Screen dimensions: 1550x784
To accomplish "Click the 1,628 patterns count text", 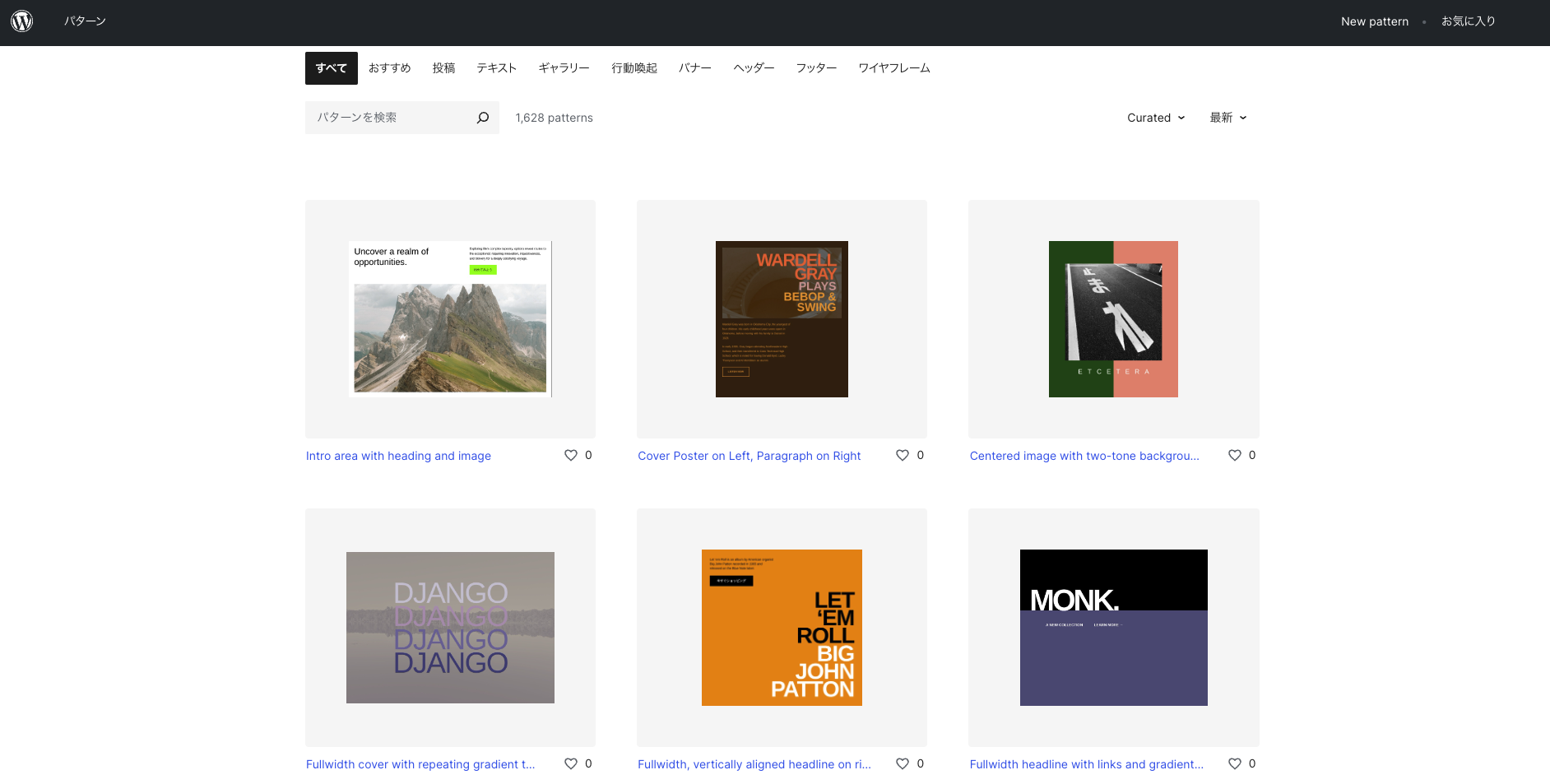I will [554, 118].
